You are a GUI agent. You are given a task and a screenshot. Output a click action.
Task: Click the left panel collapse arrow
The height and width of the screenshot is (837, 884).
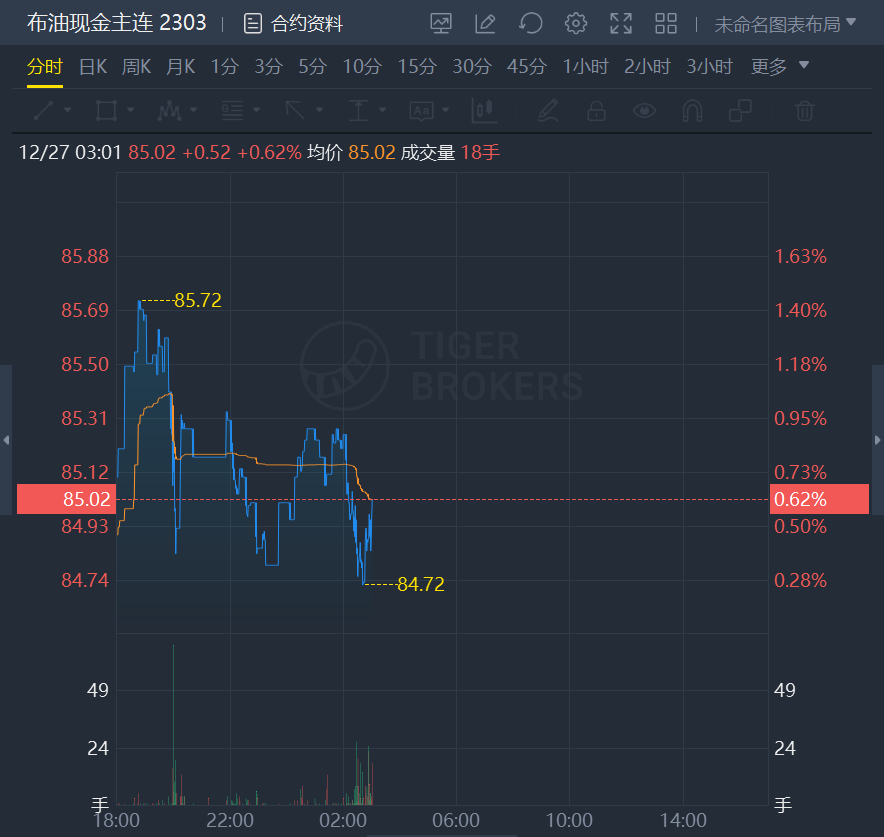[6, 440]
